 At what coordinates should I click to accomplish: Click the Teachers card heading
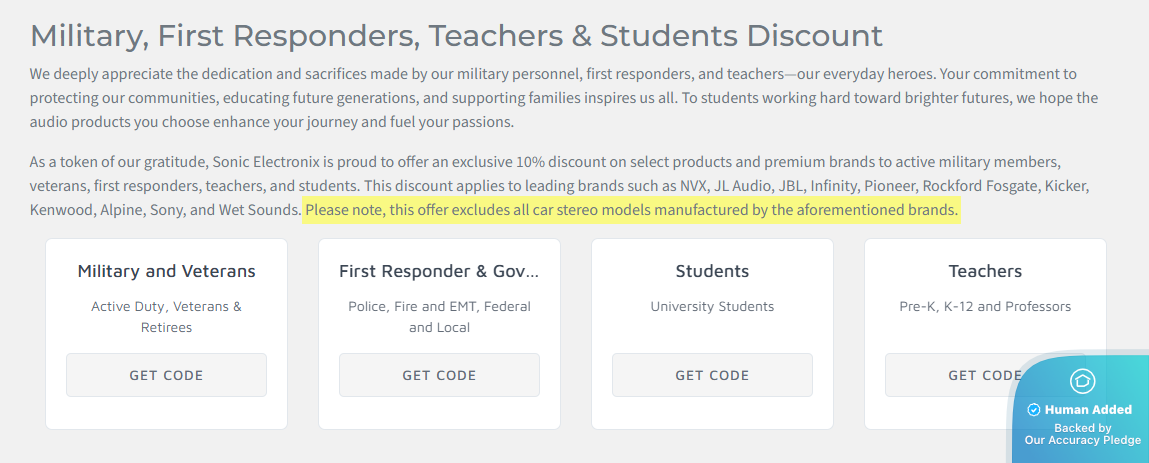[x=985, y=271]
